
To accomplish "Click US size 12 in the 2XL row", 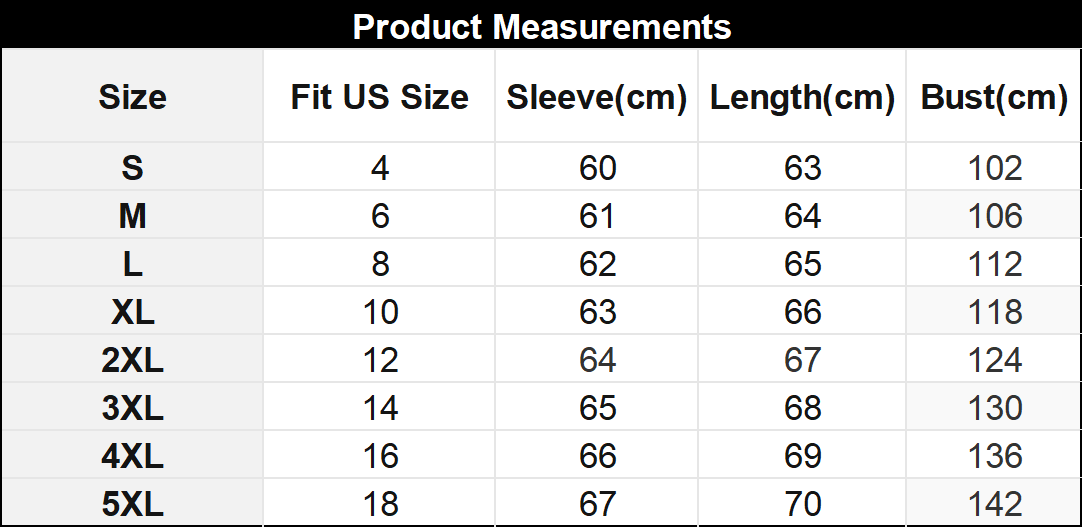I will pyautogui.click(x=379, y=360).
